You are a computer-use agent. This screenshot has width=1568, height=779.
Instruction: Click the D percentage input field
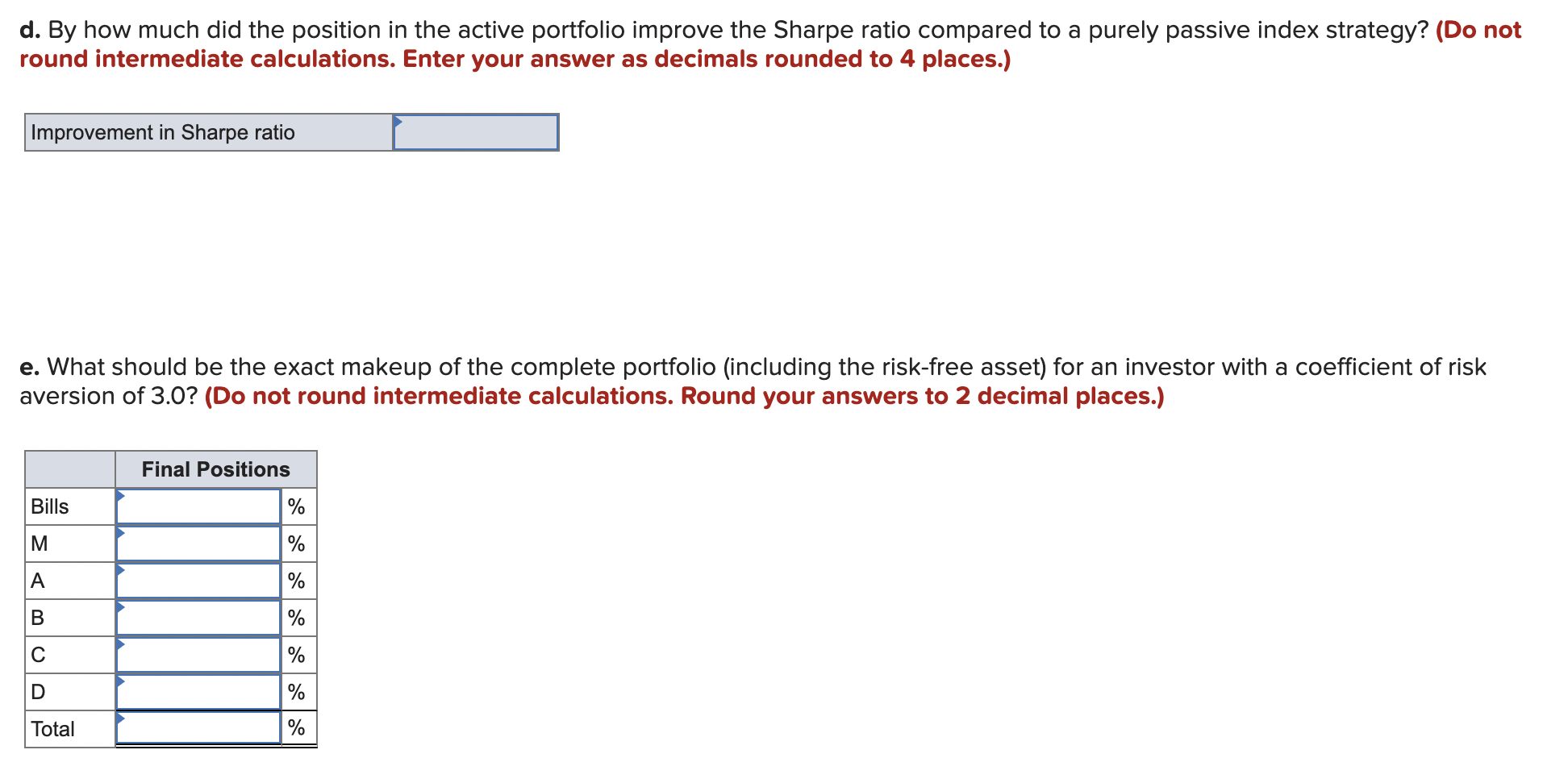(198, 691)
